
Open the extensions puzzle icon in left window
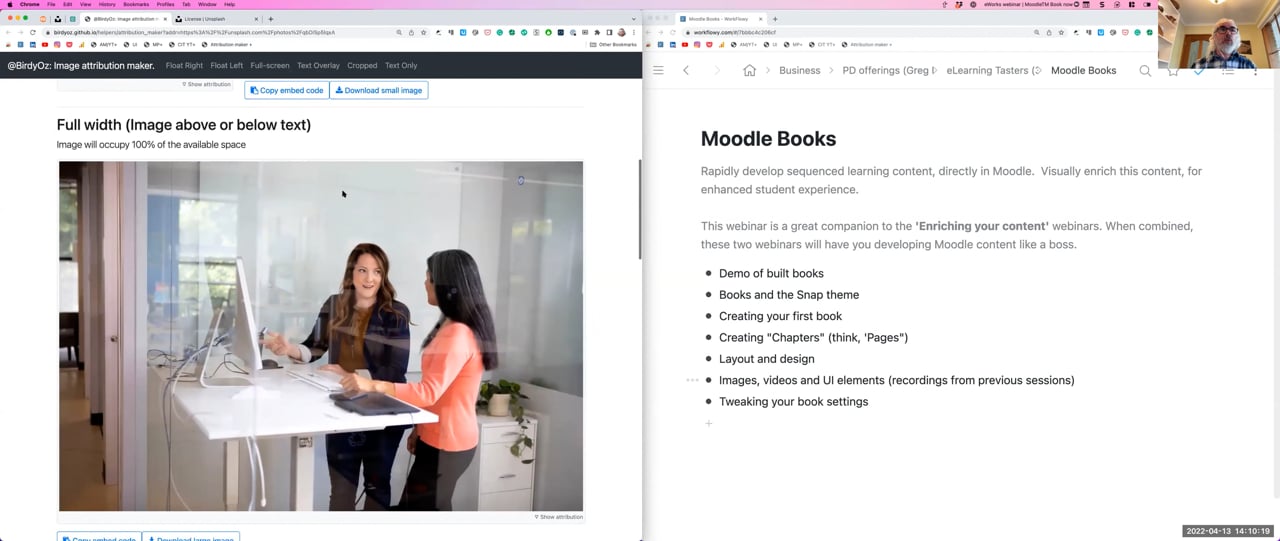click(x=596, y=32)
